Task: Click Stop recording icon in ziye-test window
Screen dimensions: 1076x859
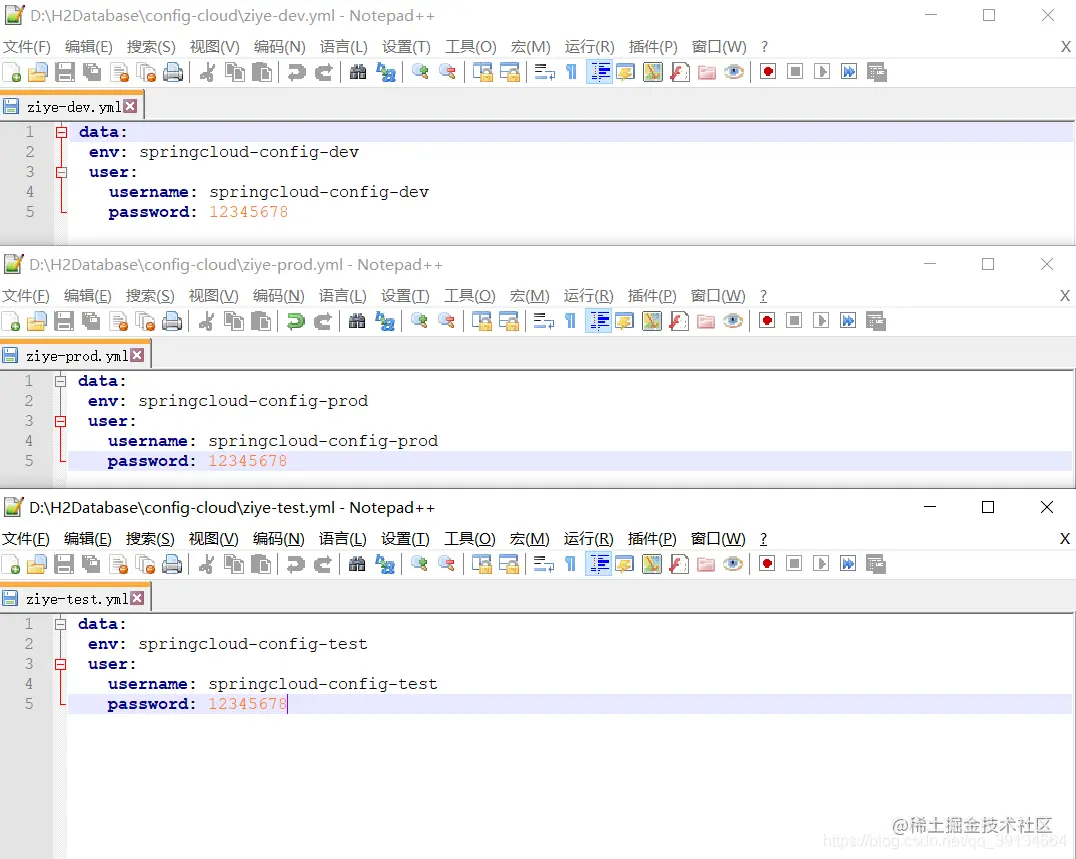Action: (x=794, y=564)
